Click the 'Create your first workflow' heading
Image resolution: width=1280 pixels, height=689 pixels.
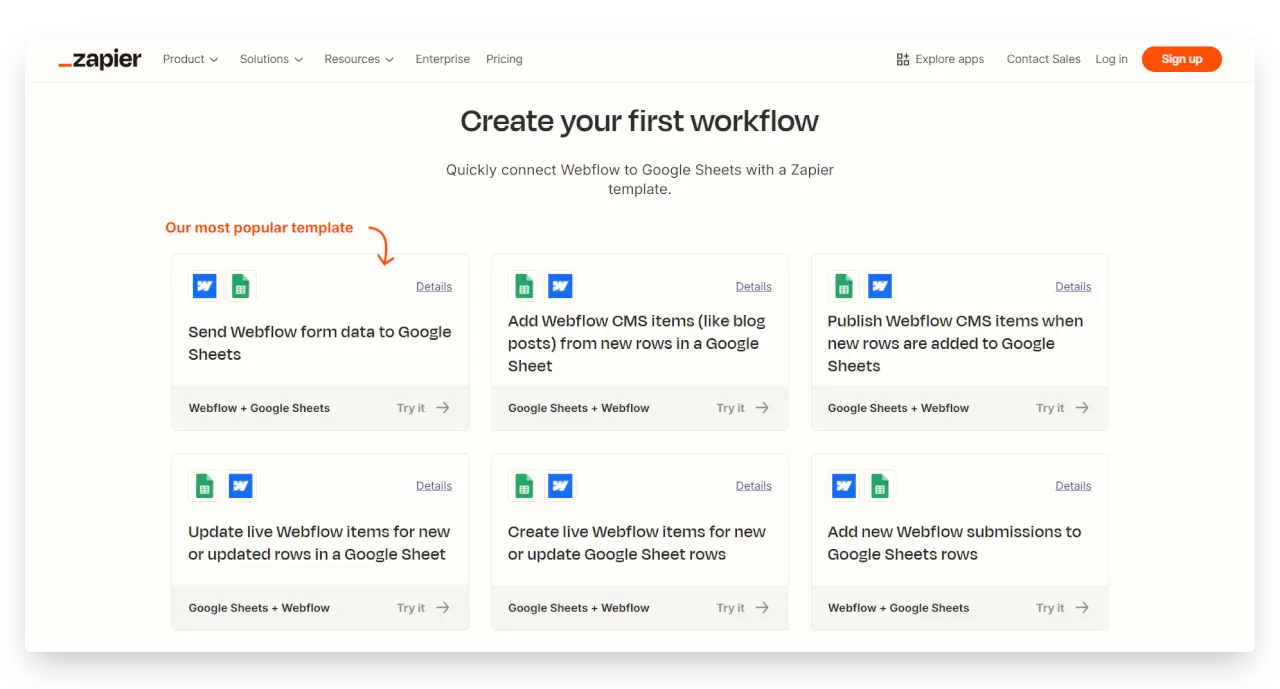[x=639, y=121]
